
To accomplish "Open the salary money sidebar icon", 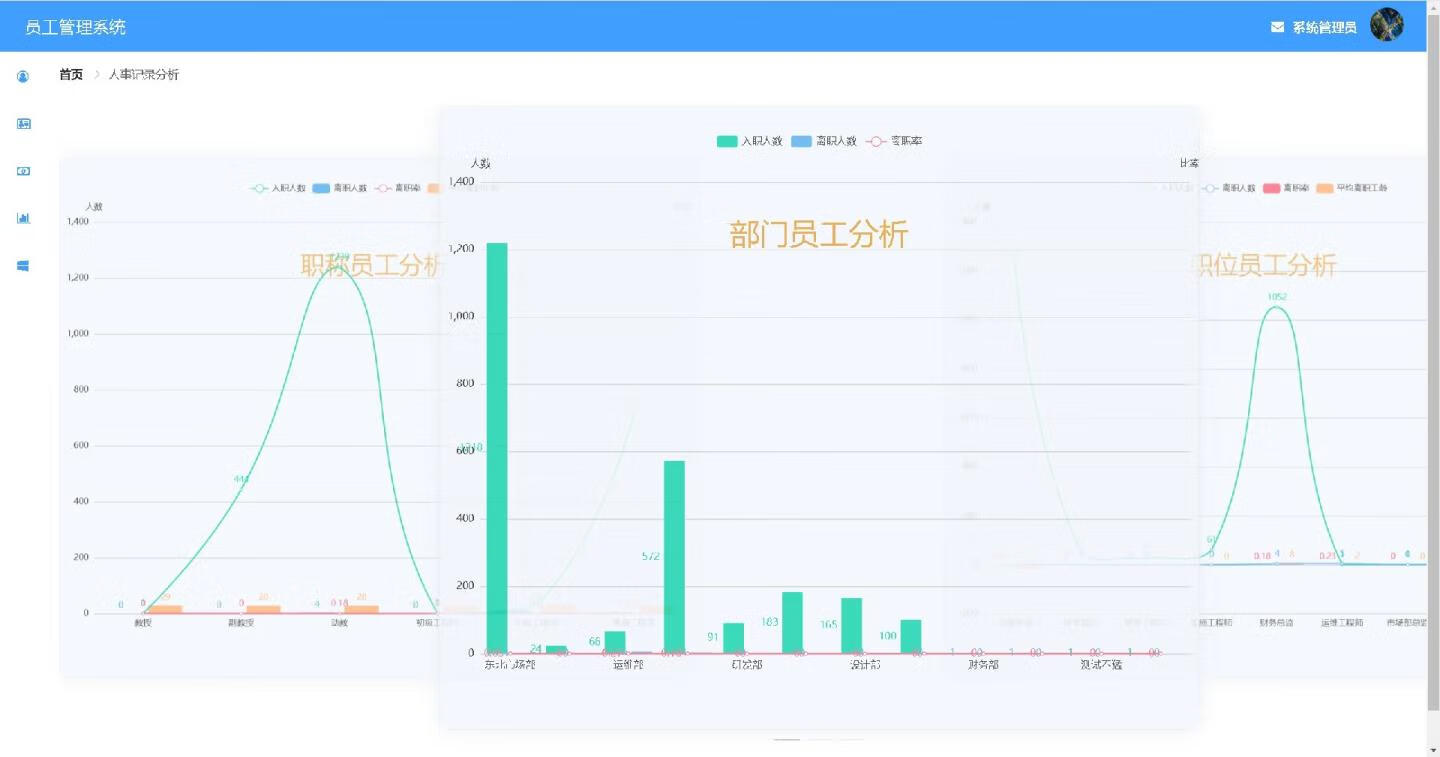I will click(x=23, y=171).
